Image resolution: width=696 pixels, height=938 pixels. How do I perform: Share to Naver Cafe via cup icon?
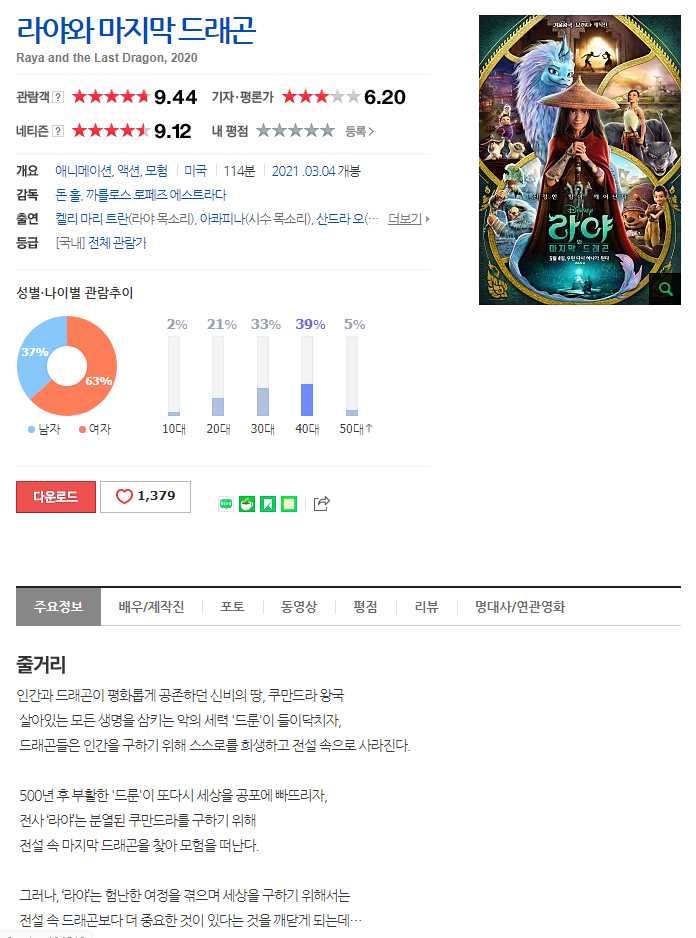click(x=247, y=504)
